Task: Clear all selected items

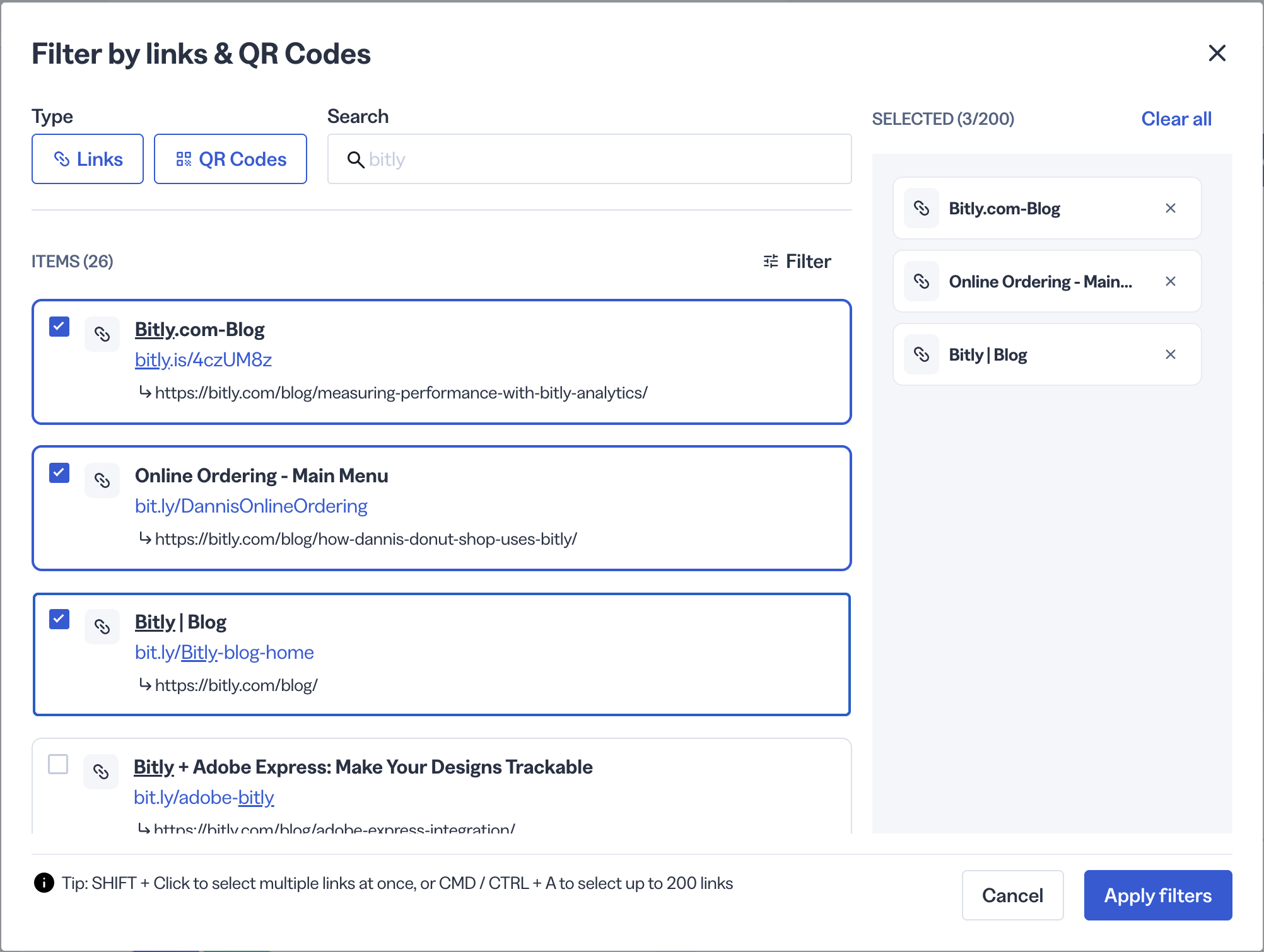Action: tap(1176, 119)
